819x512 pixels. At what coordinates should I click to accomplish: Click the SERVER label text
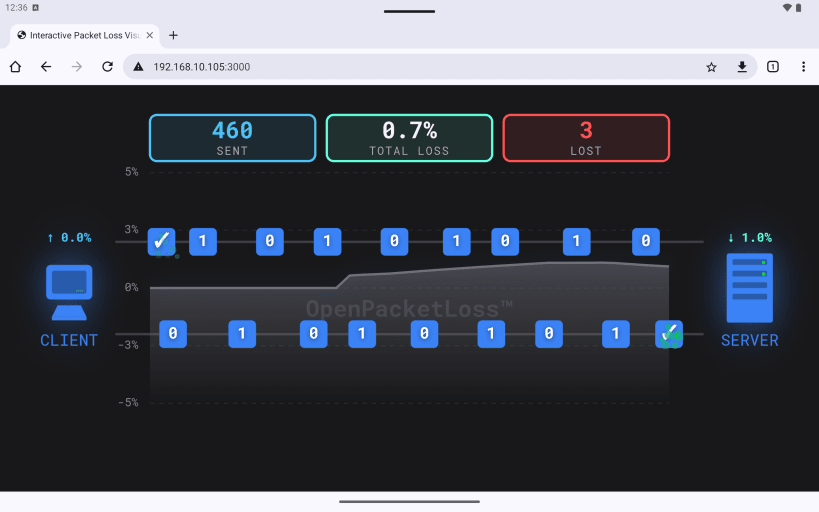(750, 341)
